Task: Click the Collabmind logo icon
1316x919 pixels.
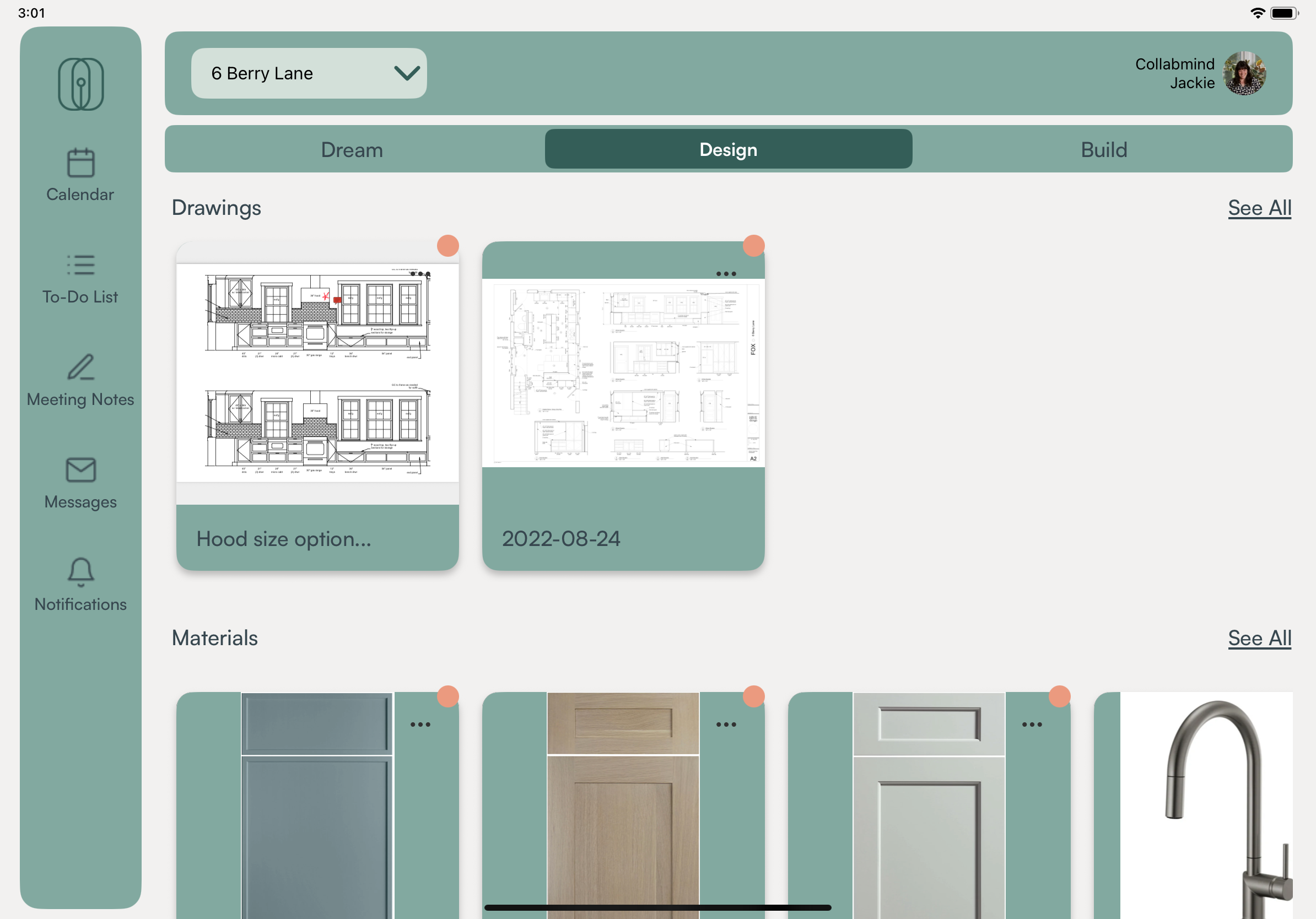Action: [x=81, y=84]
